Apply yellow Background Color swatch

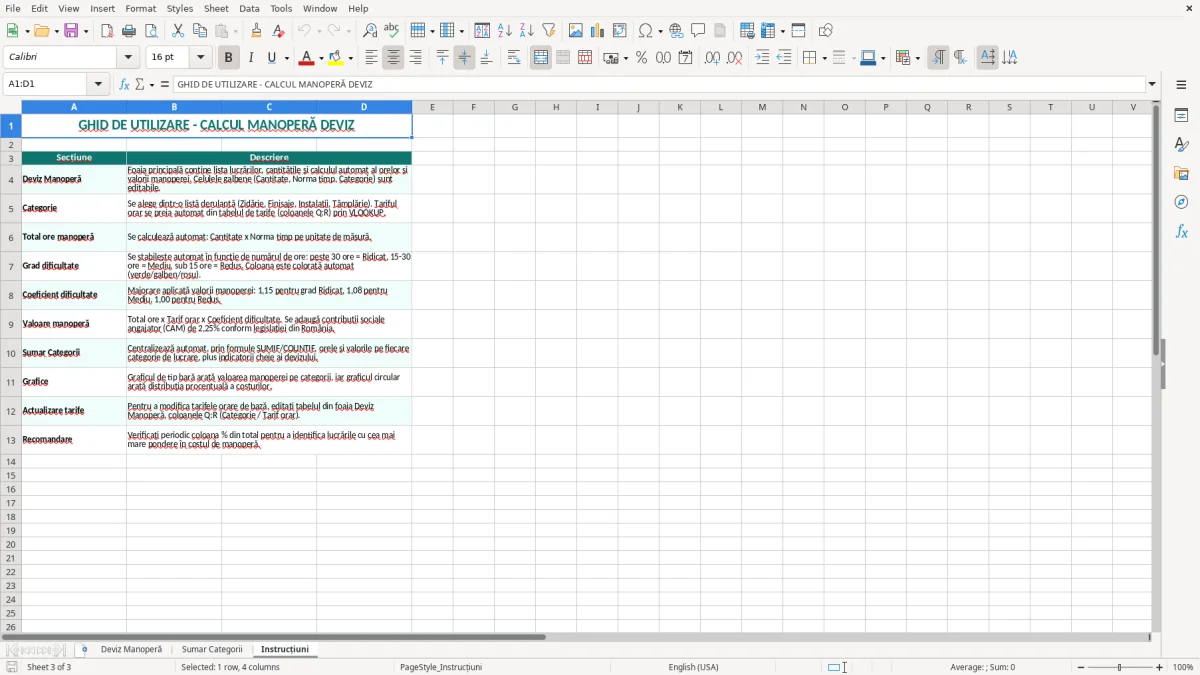coord(337,58)
